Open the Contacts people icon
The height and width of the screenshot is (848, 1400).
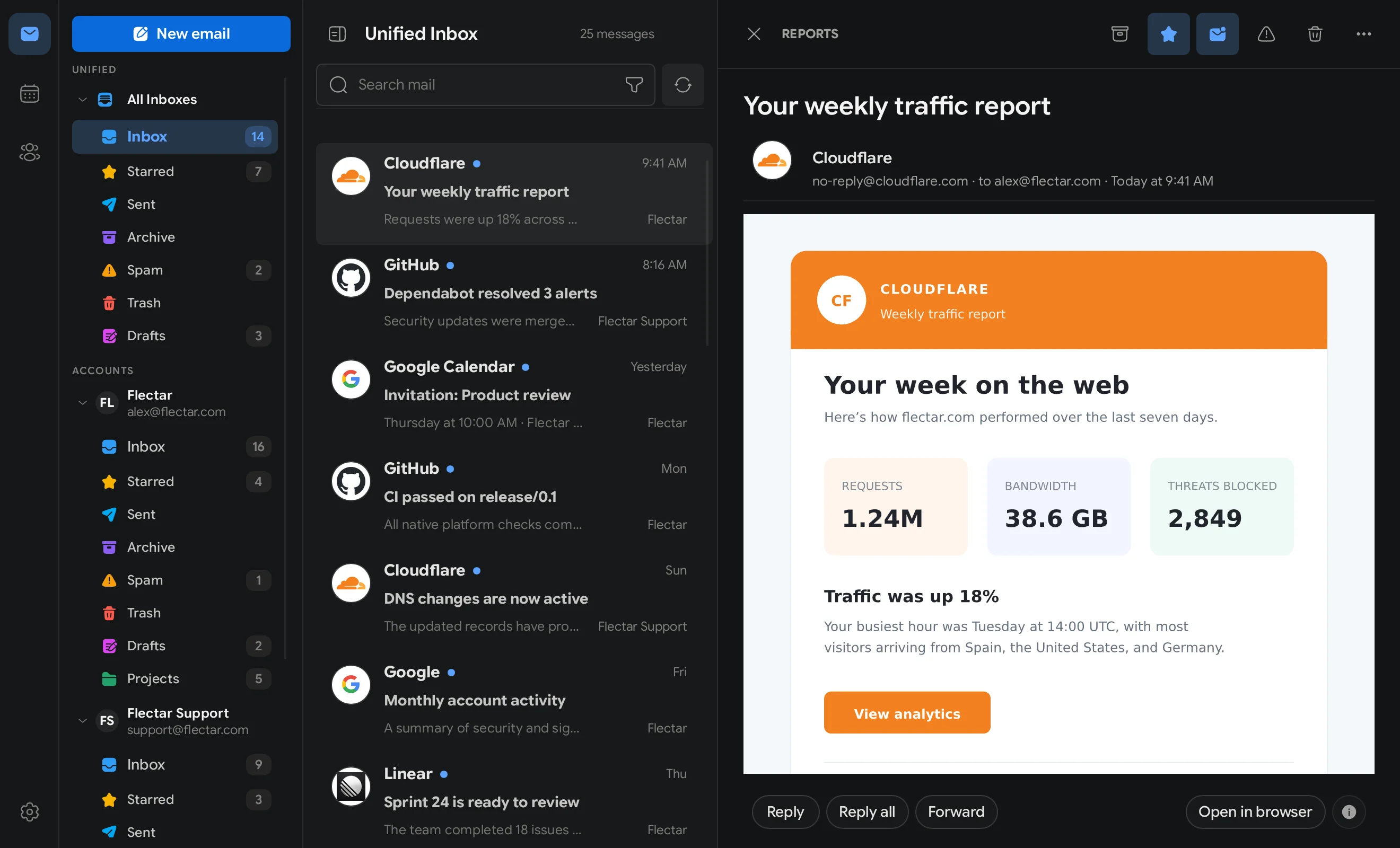pos(30,152)
